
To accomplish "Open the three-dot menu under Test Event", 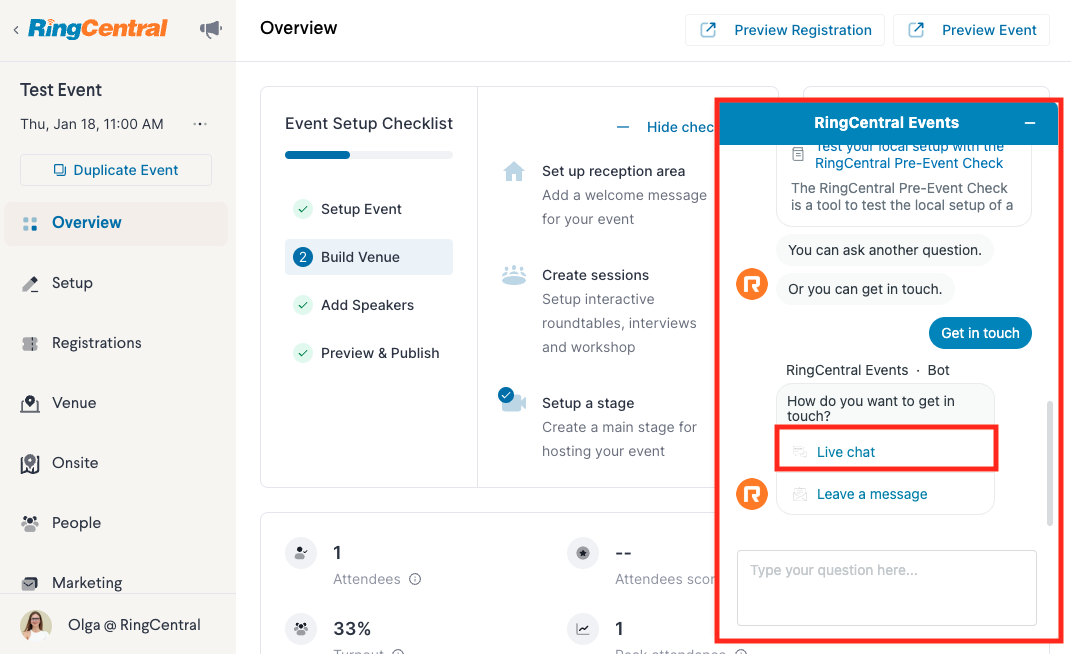I will (199, 124).
